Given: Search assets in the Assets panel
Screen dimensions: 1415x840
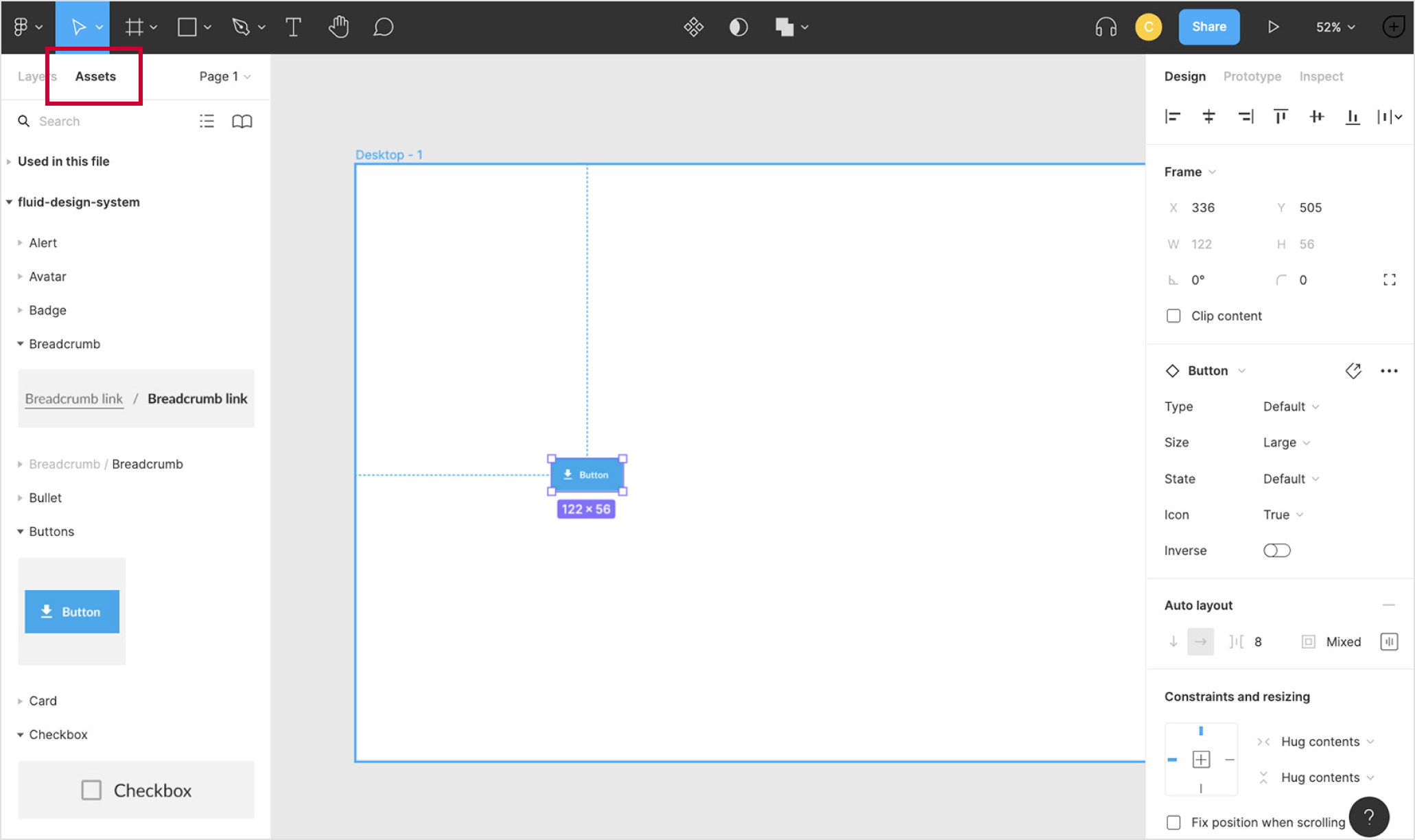Looking at the screenshot, I should 100,121.
